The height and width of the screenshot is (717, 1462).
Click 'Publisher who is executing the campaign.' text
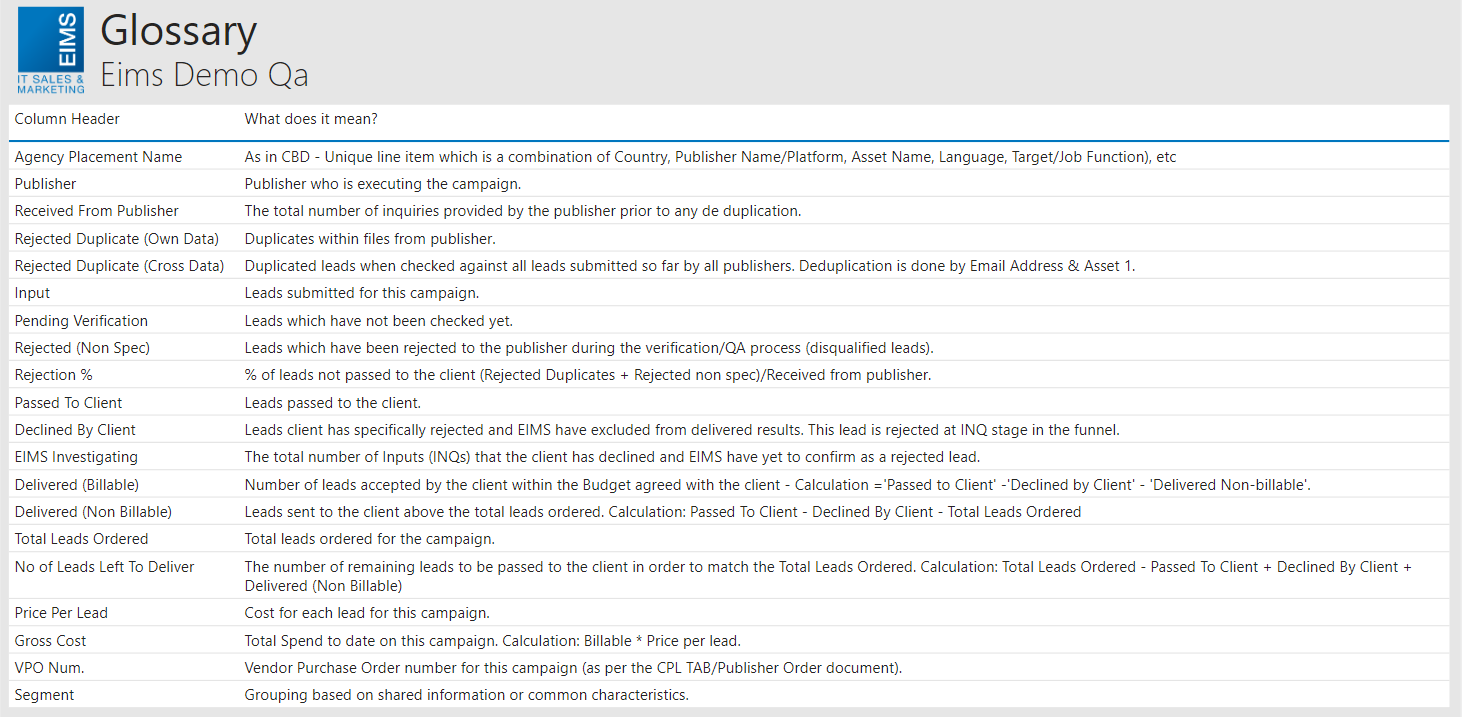point(383,184)
